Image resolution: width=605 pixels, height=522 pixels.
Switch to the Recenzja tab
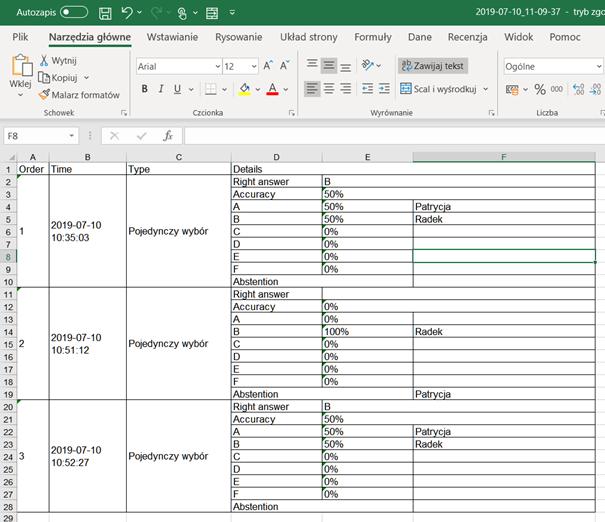pos(467,37)
